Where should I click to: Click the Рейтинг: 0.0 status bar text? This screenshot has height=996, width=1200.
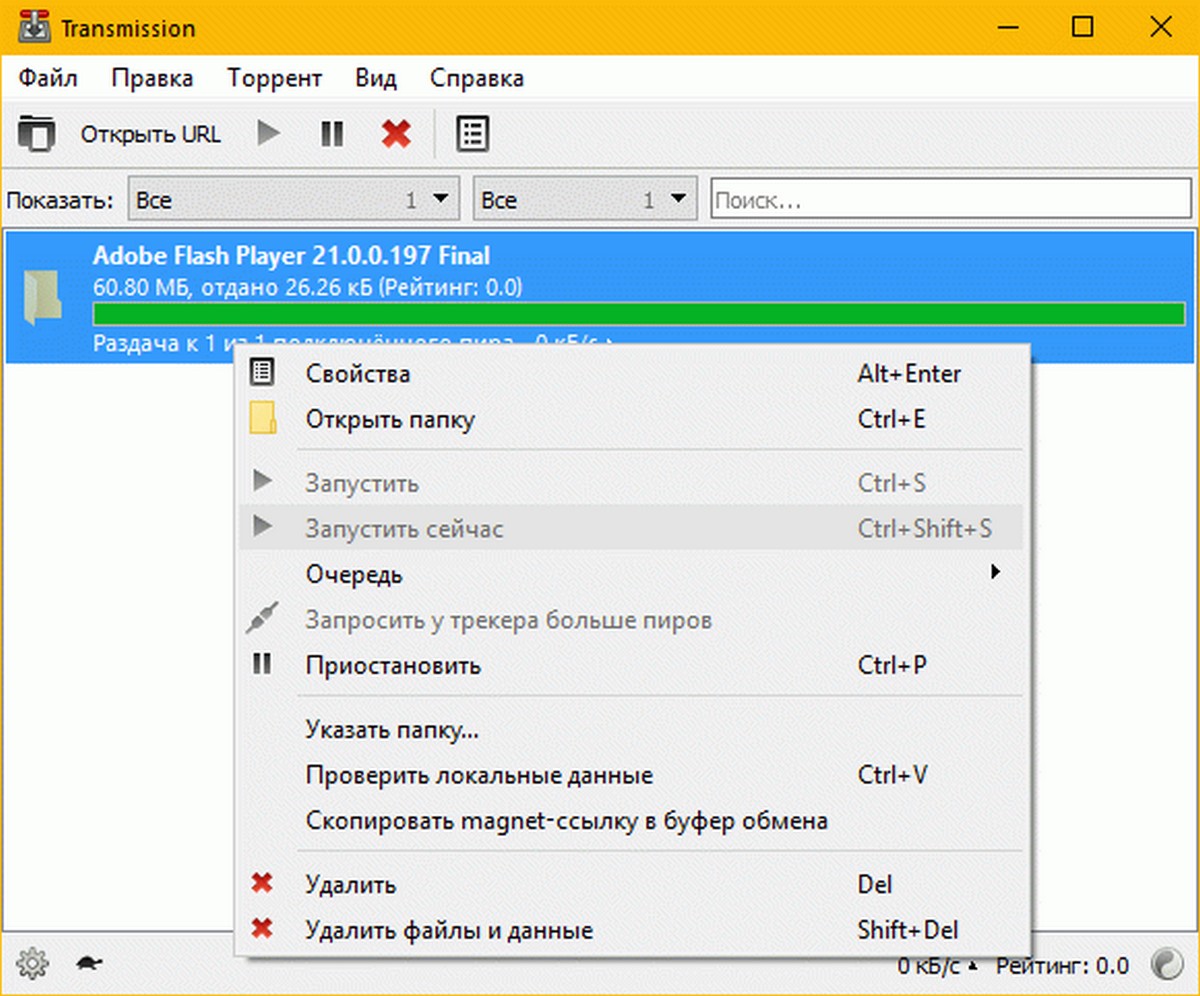point(1062,966)
